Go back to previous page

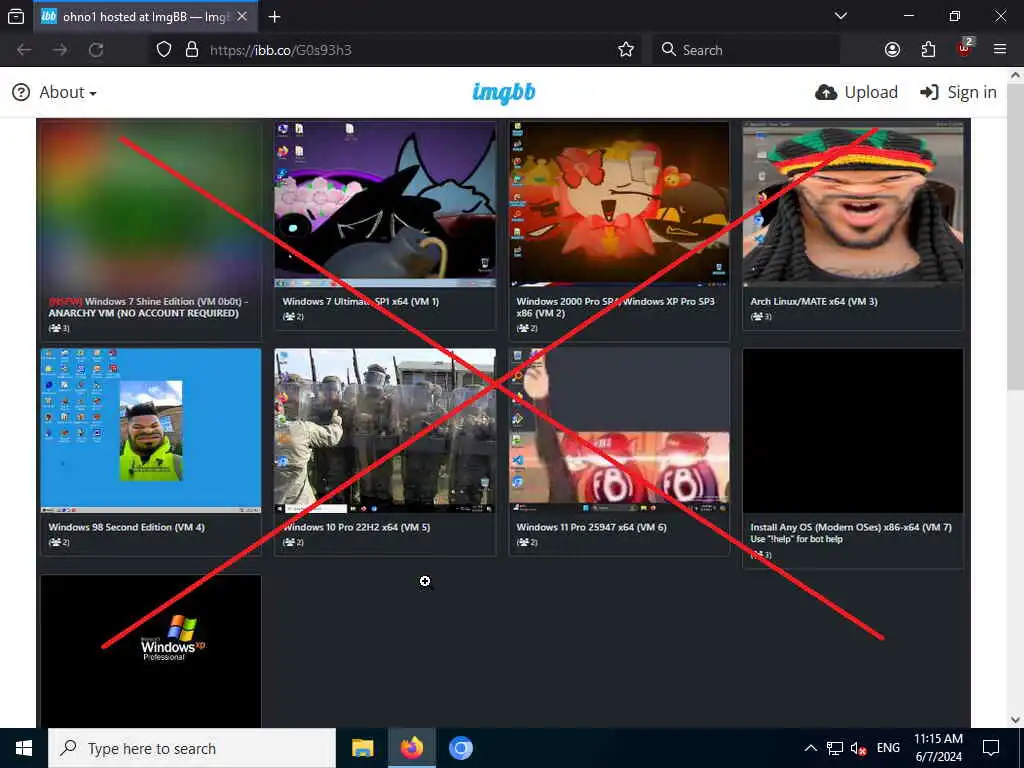point(24,50)
